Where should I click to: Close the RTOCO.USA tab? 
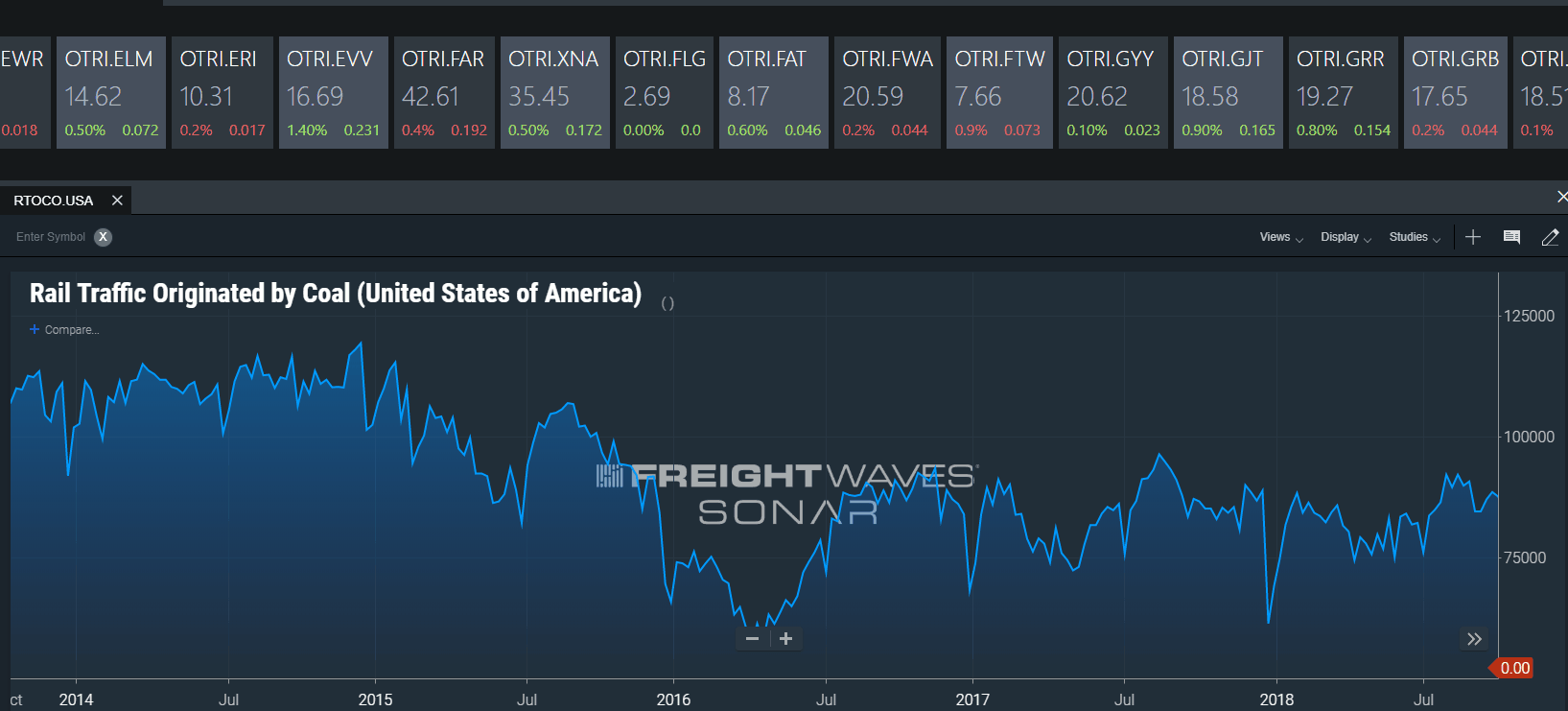pyautogui.click(x=117, y=201)
